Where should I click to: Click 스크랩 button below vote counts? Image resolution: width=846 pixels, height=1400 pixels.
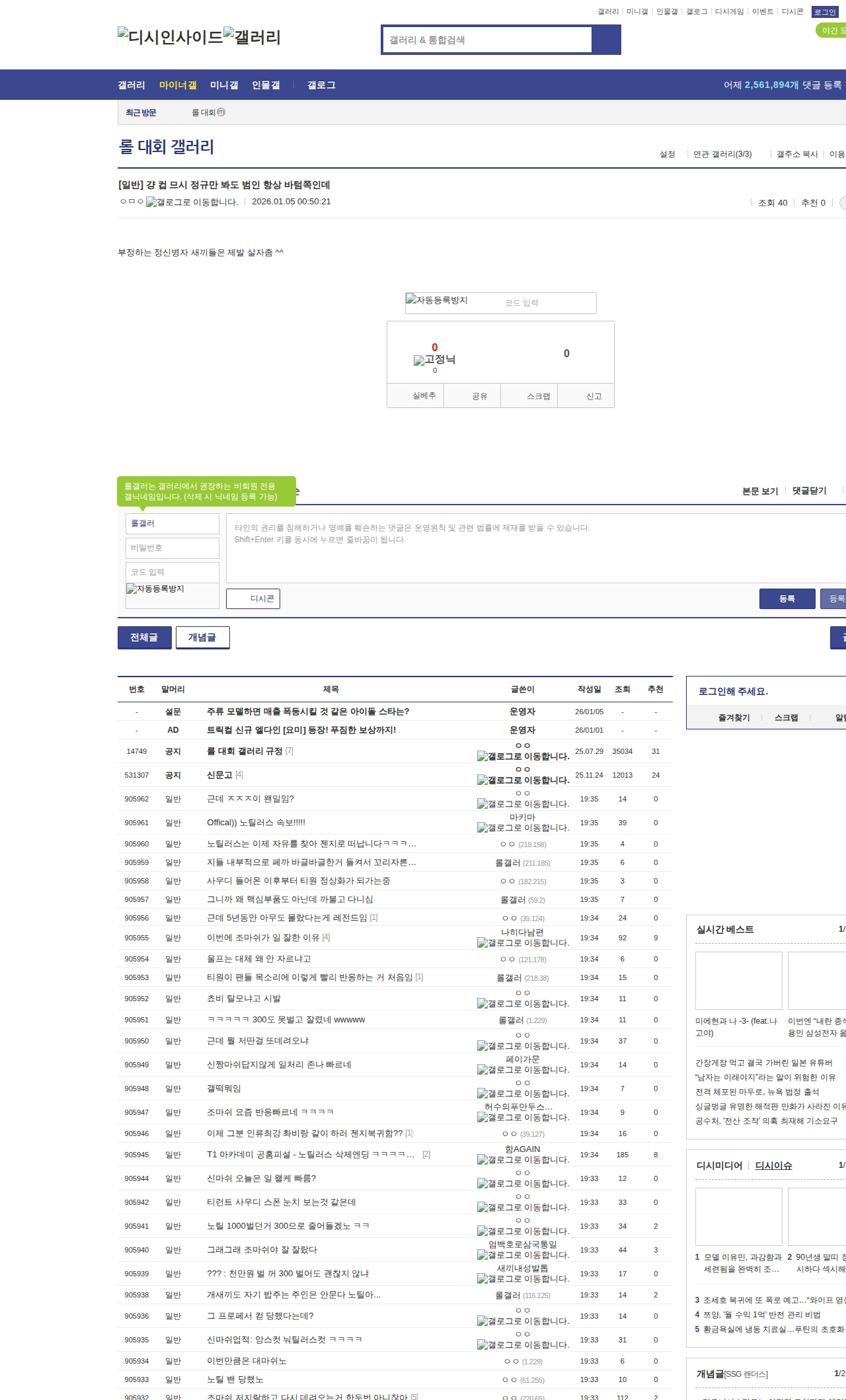538,396
